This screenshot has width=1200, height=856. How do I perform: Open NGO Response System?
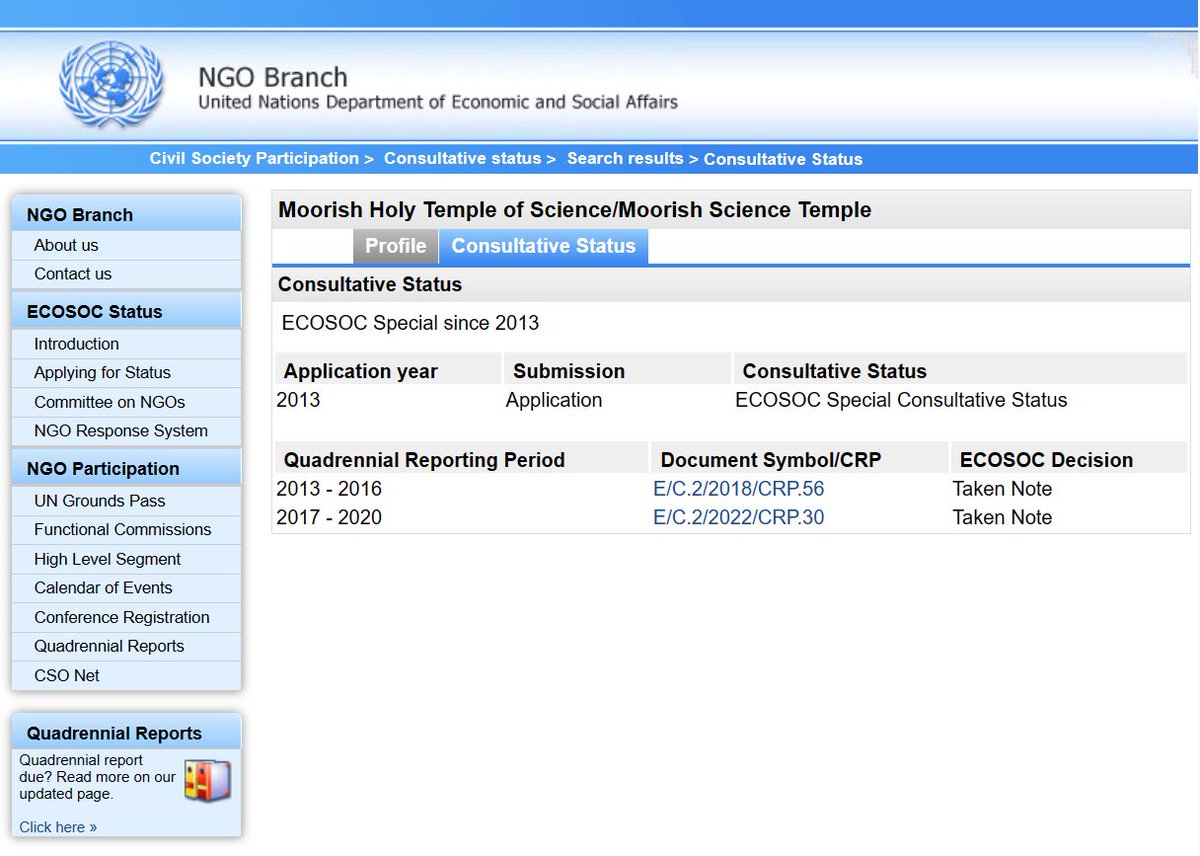(x=121, y=431)
